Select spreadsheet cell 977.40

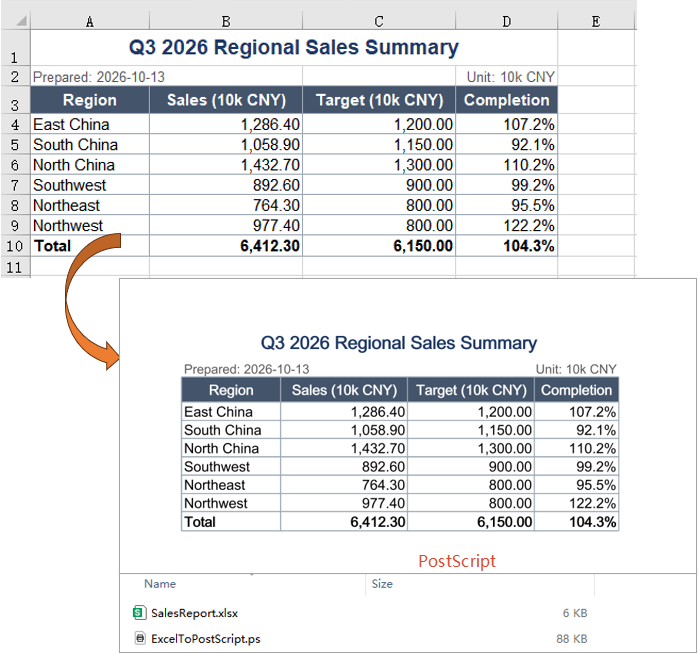(x=226, y=225)
